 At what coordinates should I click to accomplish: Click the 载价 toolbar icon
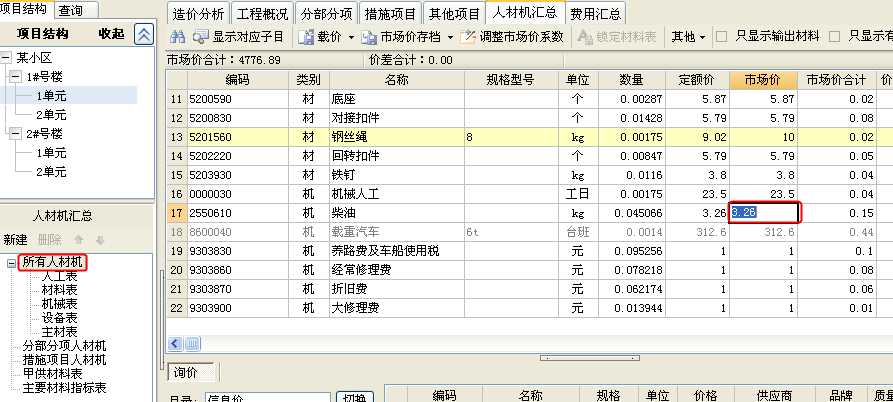(x=306, y=37)
